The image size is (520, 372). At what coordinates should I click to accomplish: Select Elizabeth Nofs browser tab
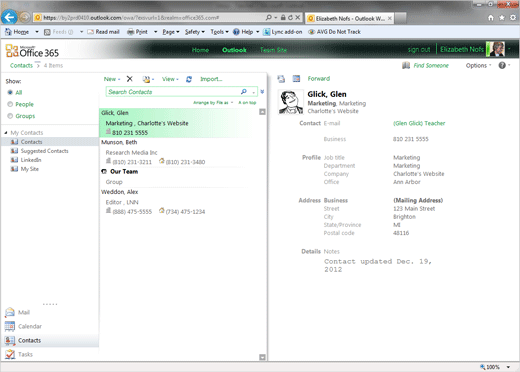pyautogui.click(x=349, y=18)
